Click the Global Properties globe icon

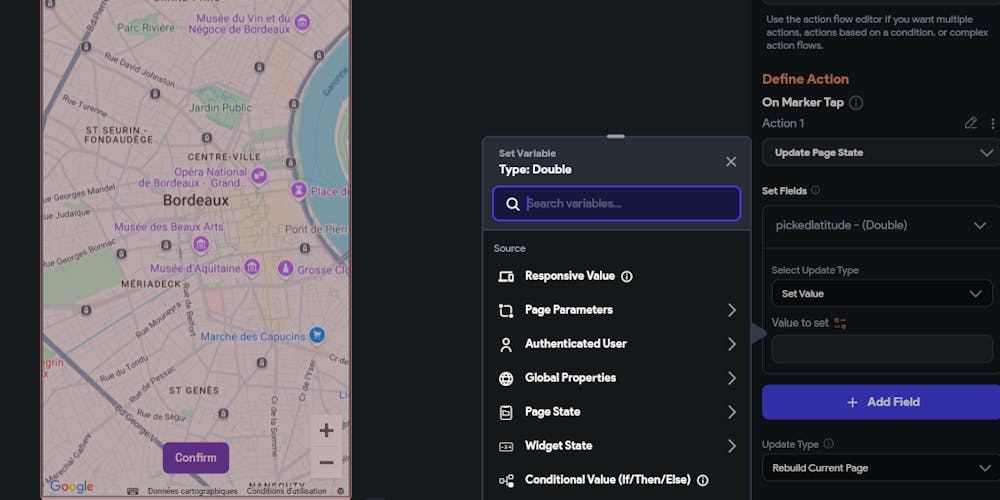[x=506, y=379]
